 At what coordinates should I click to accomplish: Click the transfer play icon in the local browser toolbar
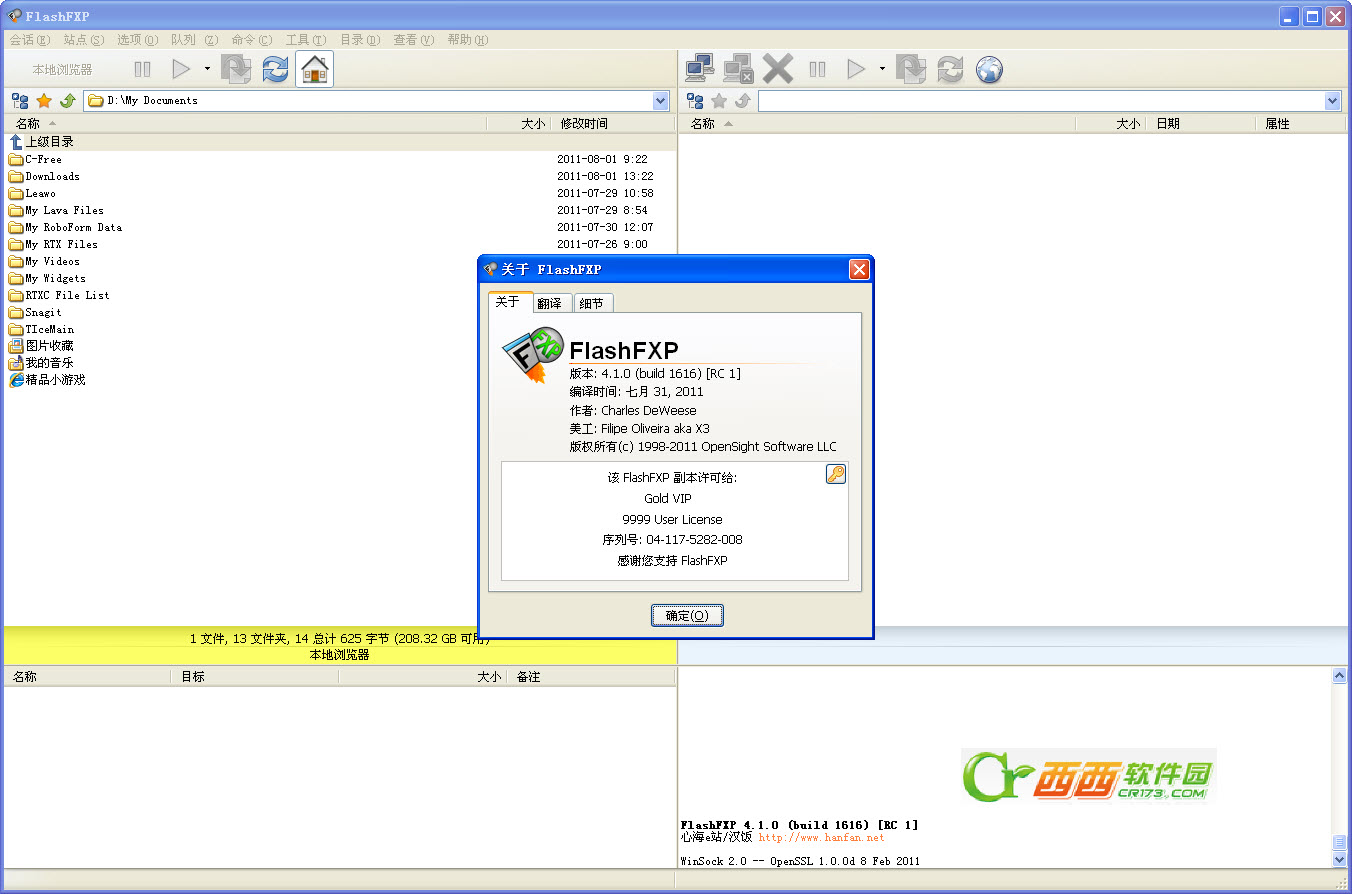point(181,69)
